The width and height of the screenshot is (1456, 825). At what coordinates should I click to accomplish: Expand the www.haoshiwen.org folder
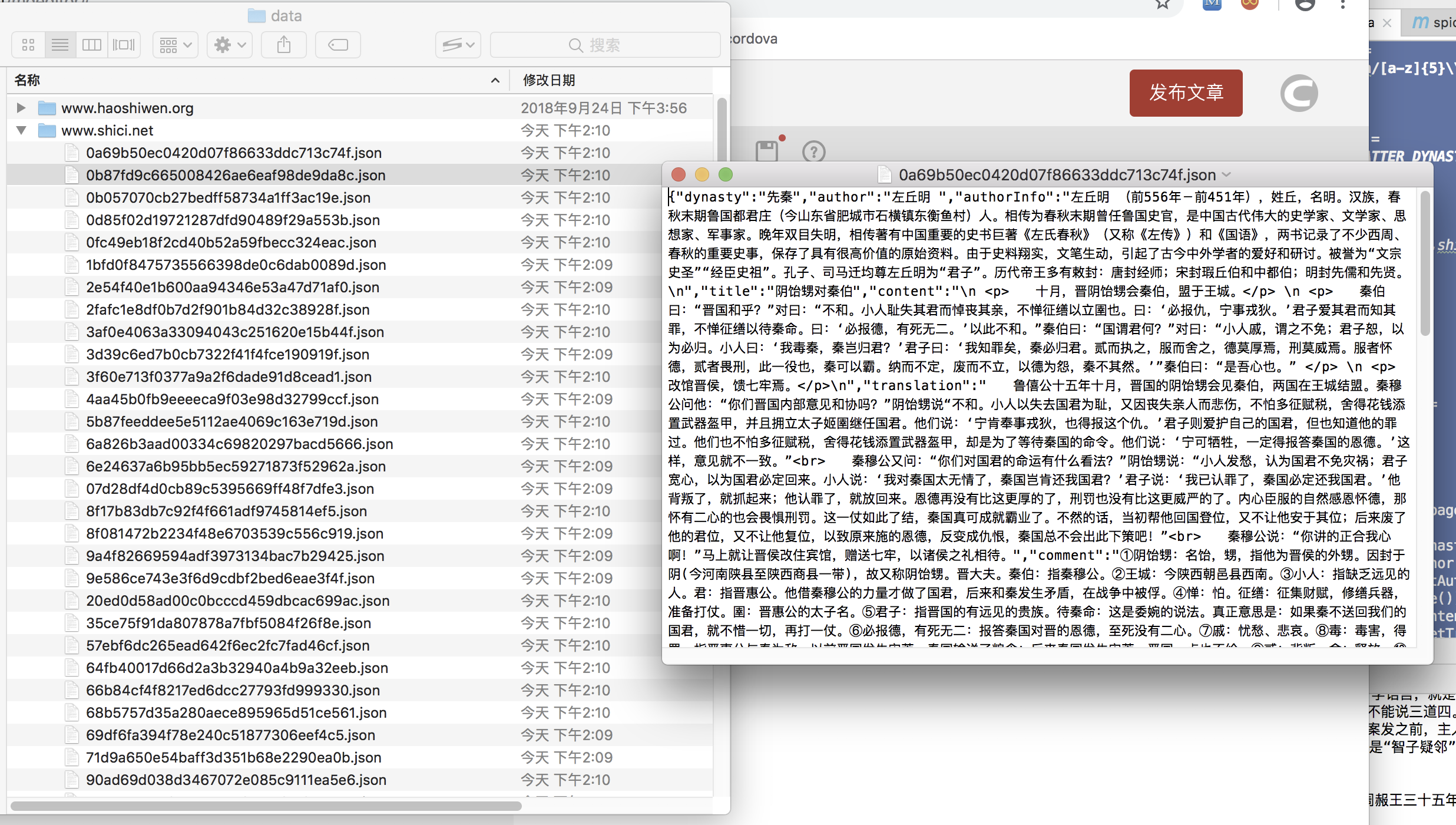(x=21, y=108)
